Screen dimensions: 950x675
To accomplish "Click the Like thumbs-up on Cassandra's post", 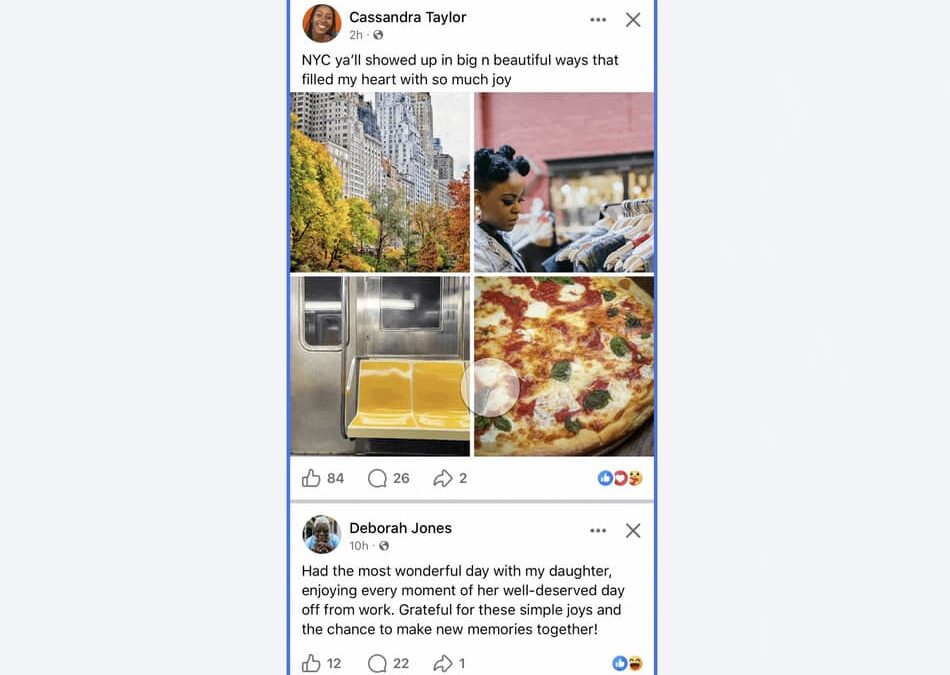I will (x=311, y=478).
